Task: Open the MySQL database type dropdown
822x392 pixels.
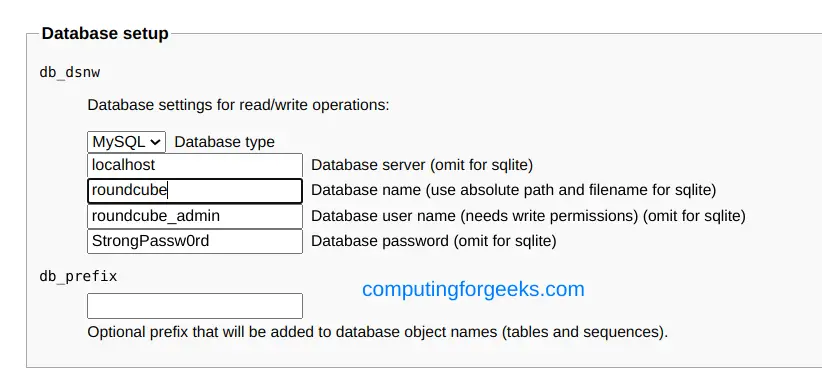Action: click(x=126, y=142)
